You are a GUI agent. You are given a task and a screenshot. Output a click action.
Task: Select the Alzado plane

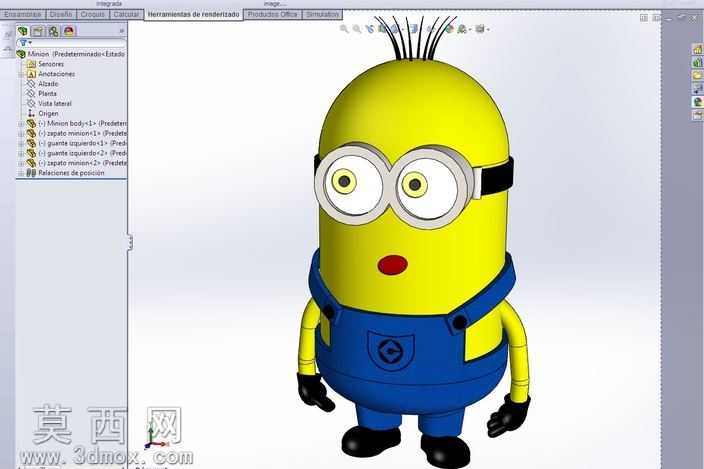48,84
